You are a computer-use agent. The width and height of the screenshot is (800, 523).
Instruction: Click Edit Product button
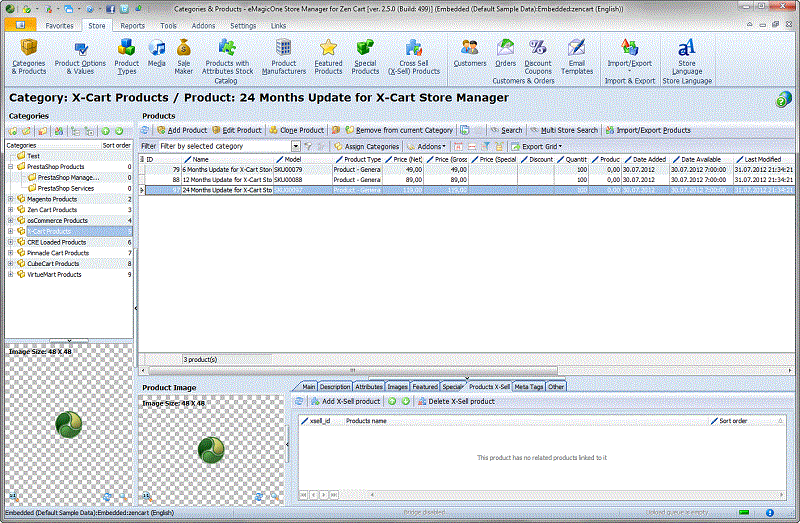pos(237,130)
